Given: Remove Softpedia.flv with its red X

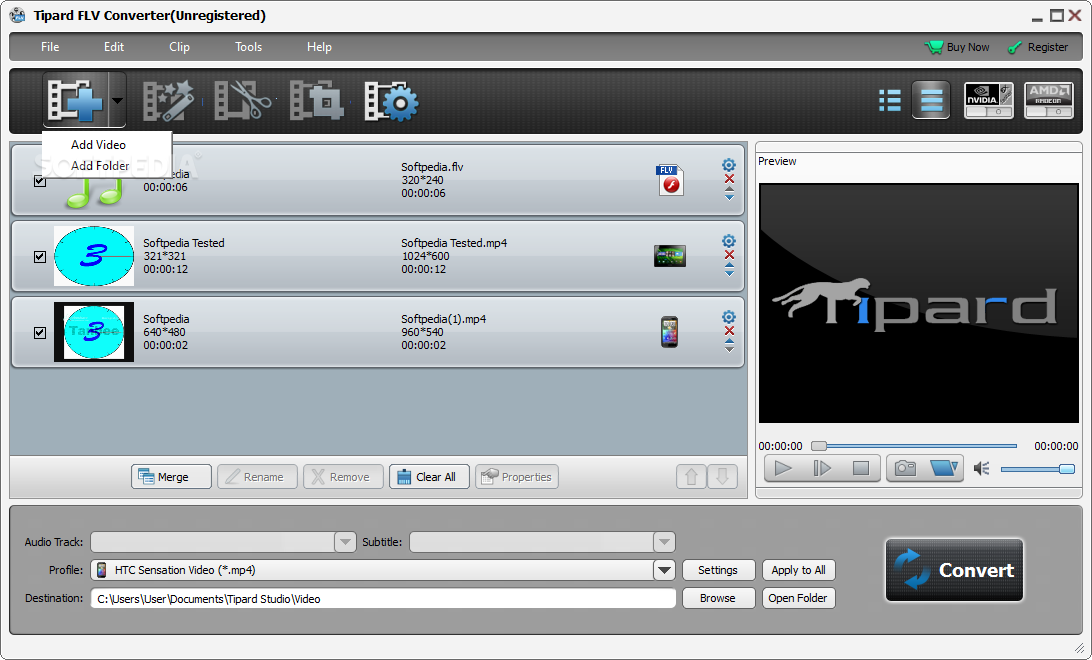Looking at the screenshot, I should coord(729,179).
